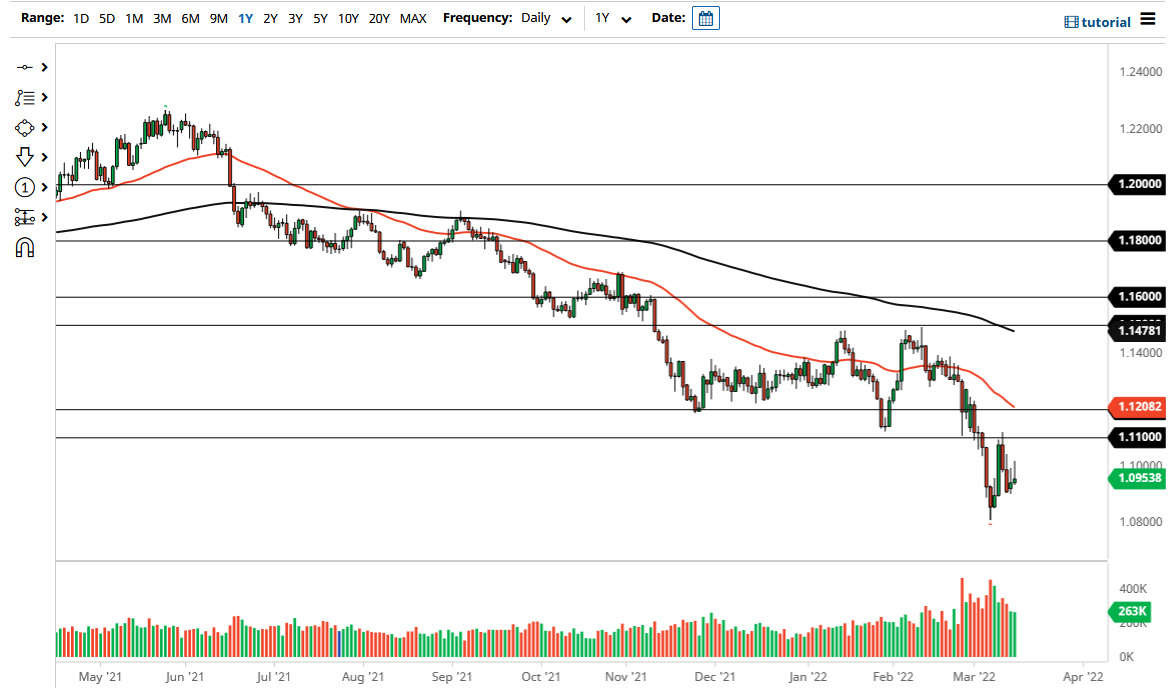The width and height of the screenshot is (1176, 696).
Task: Open the Frequency dropdown
Action: click(x=567, y=18)
